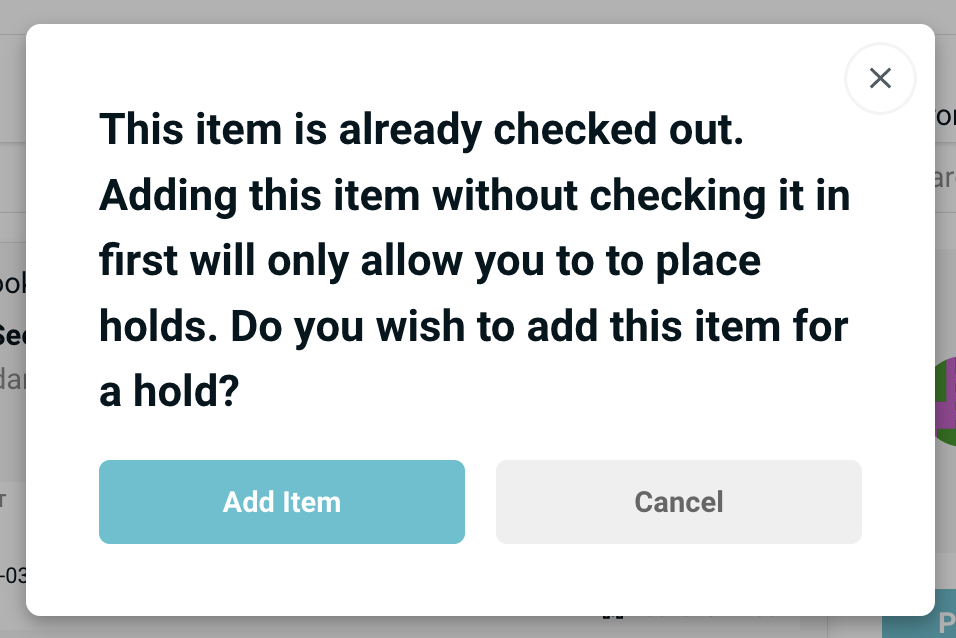Click the Cancel label inside the gray button
Viewport: 956px width, 638px height.
[x=678, y=502]
